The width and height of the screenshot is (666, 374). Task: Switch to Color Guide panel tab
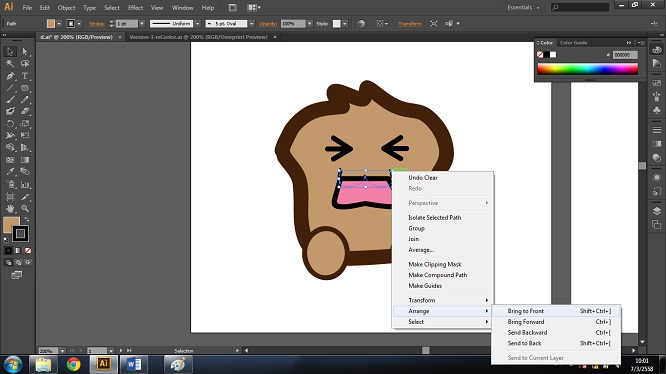[573, 42]
